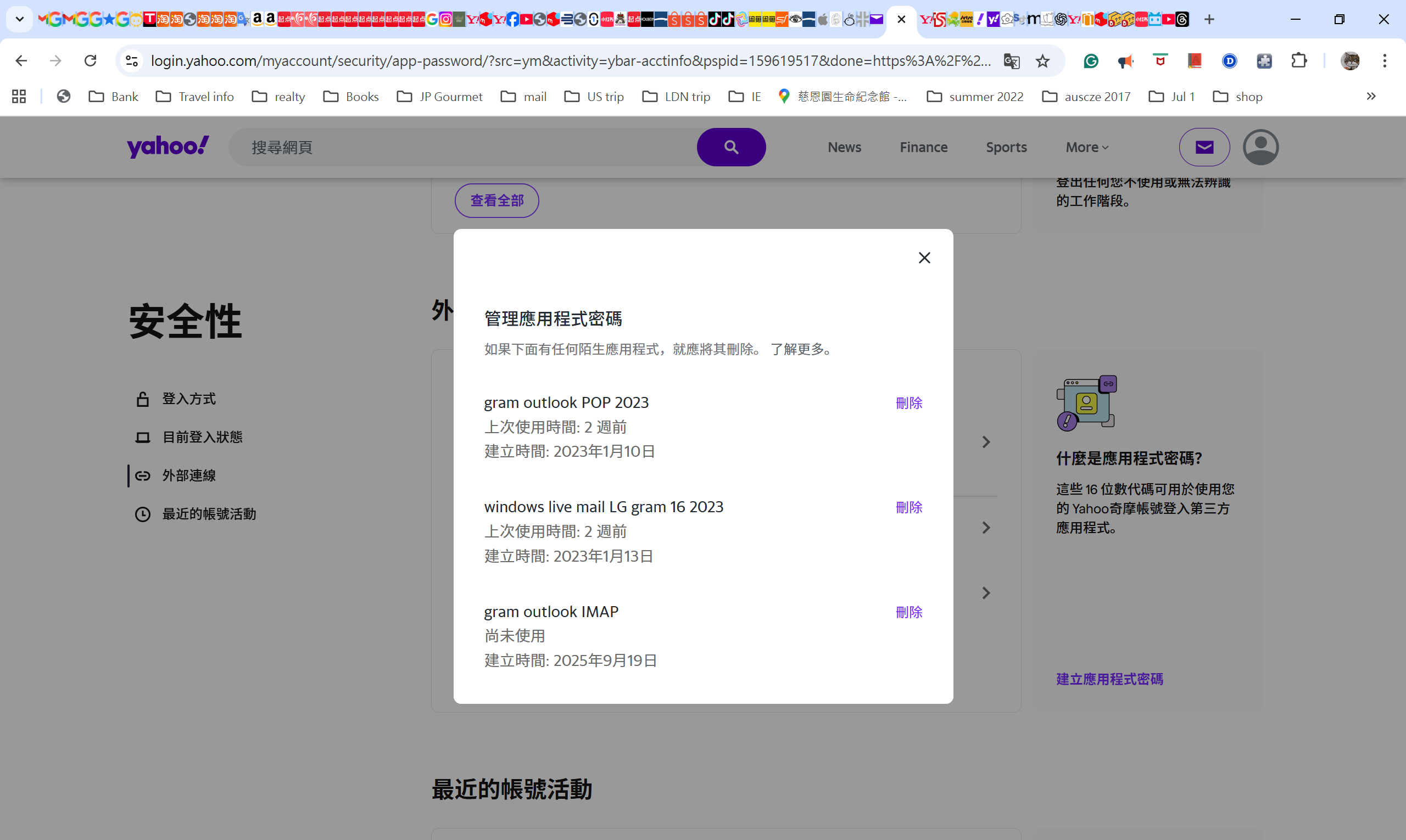Open the browser extensions puzzle icon

coord(1299,61)
